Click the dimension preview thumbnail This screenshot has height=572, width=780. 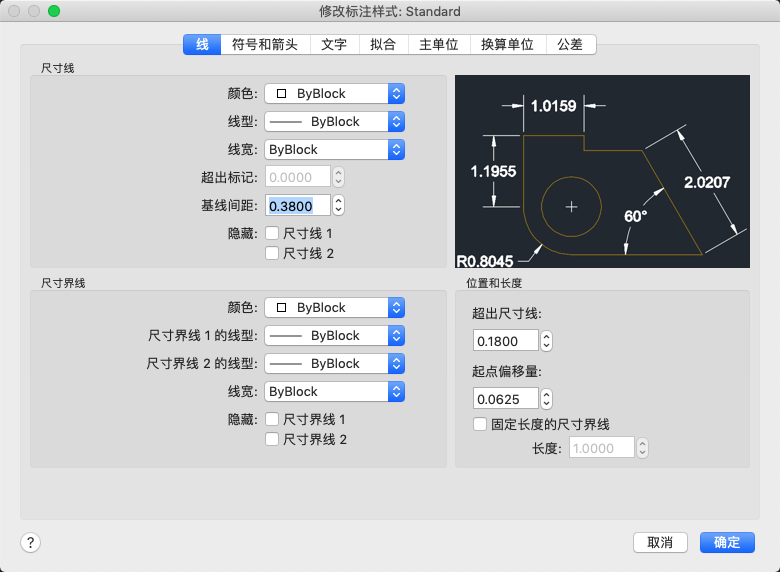click(602, 172)
